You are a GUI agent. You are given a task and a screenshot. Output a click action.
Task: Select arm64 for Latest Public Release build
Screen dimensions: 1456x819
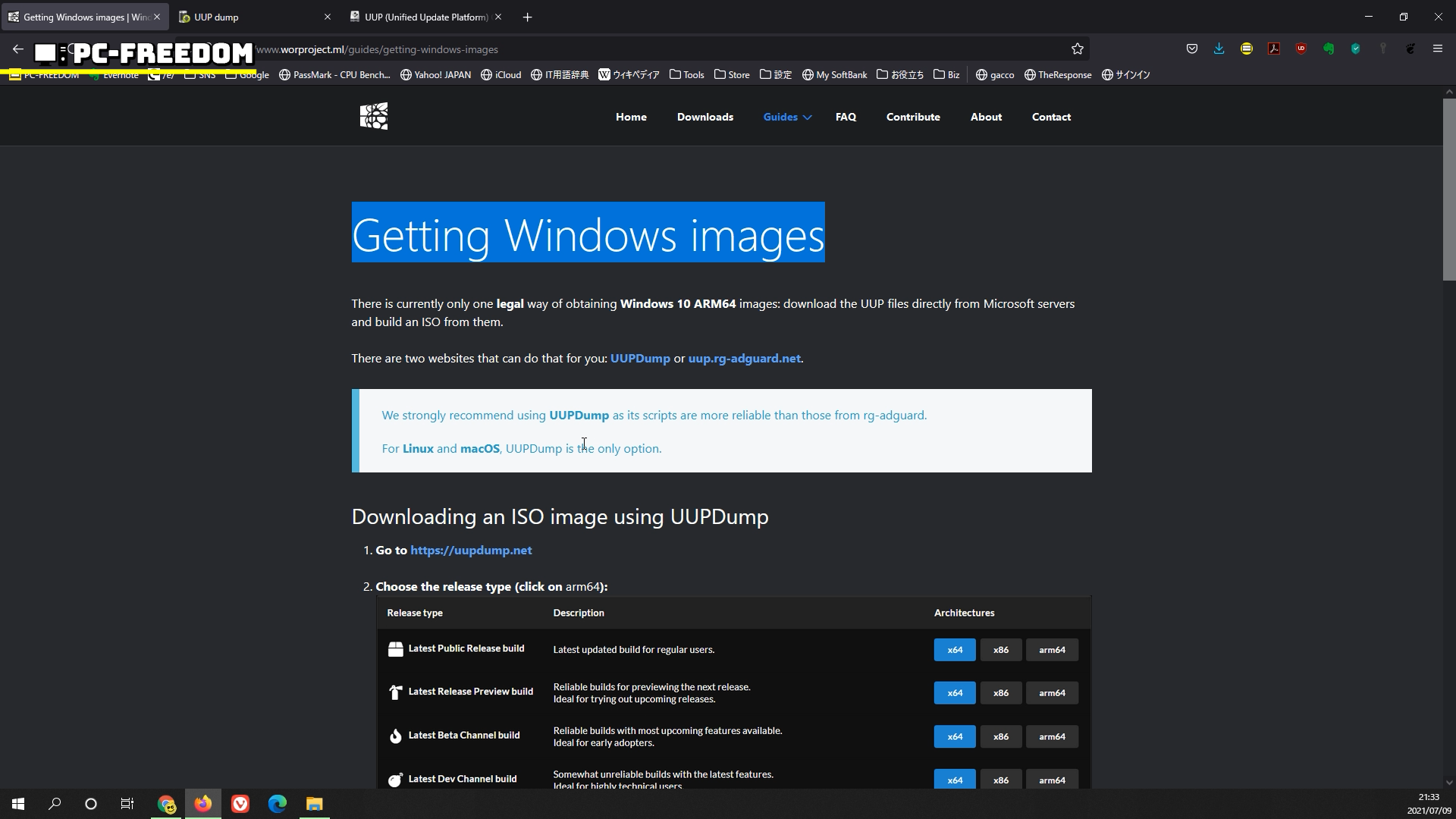click(x=1052, y=650)
